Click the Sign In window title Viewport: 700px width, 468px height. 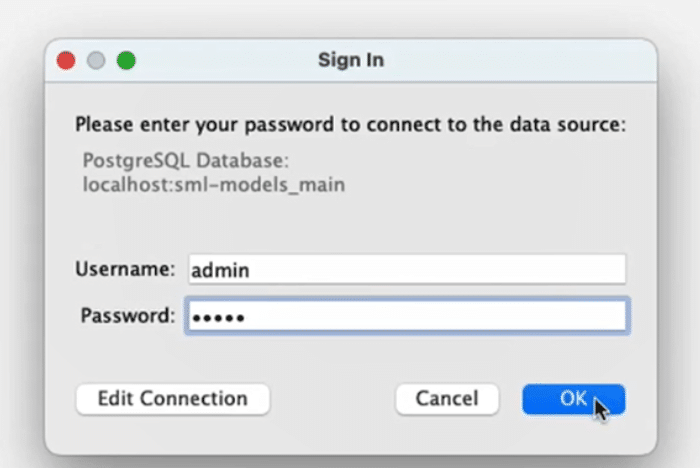(351, 60)
